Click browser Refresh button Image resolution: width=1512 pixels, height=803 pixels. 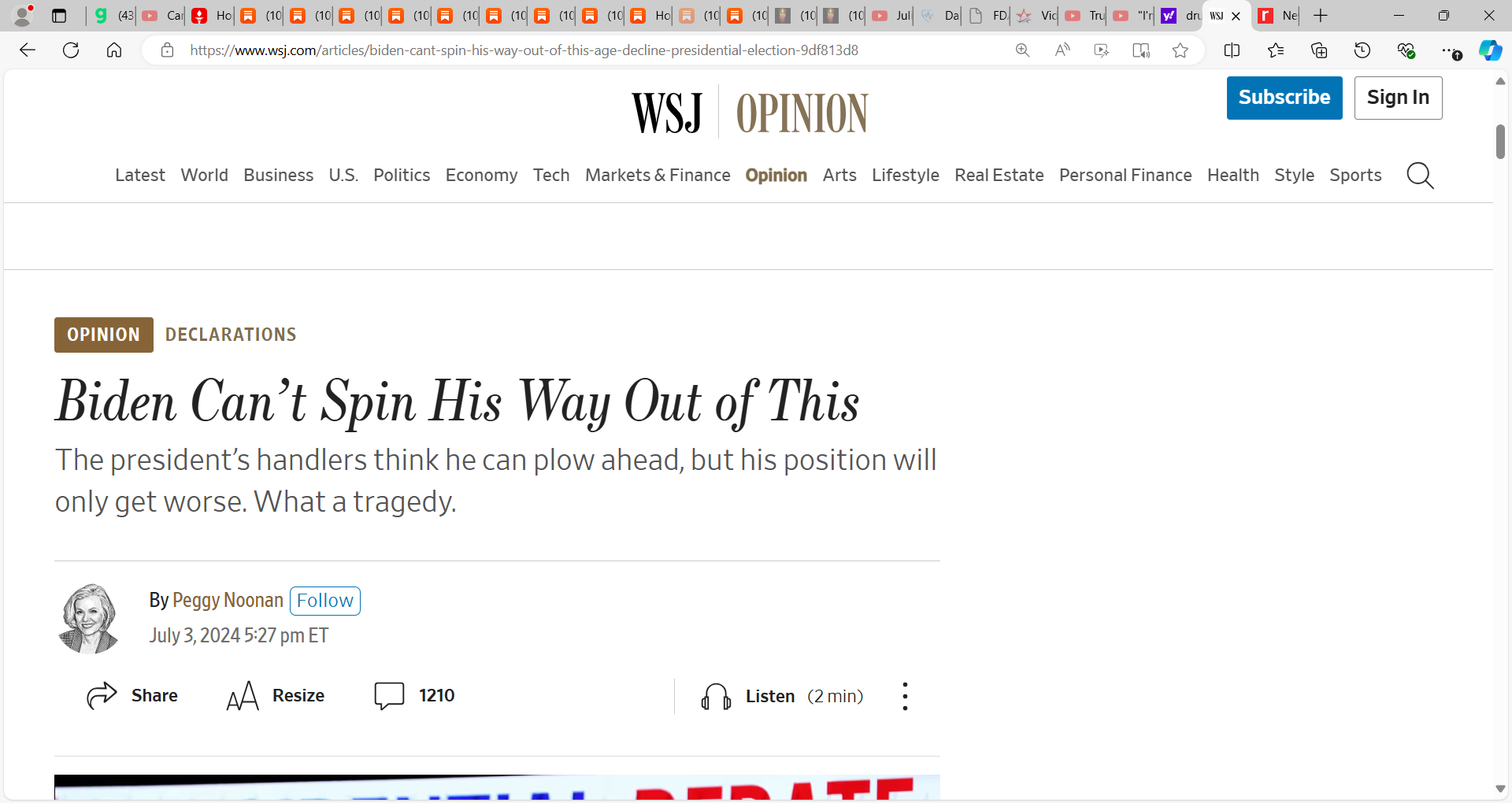71,50
